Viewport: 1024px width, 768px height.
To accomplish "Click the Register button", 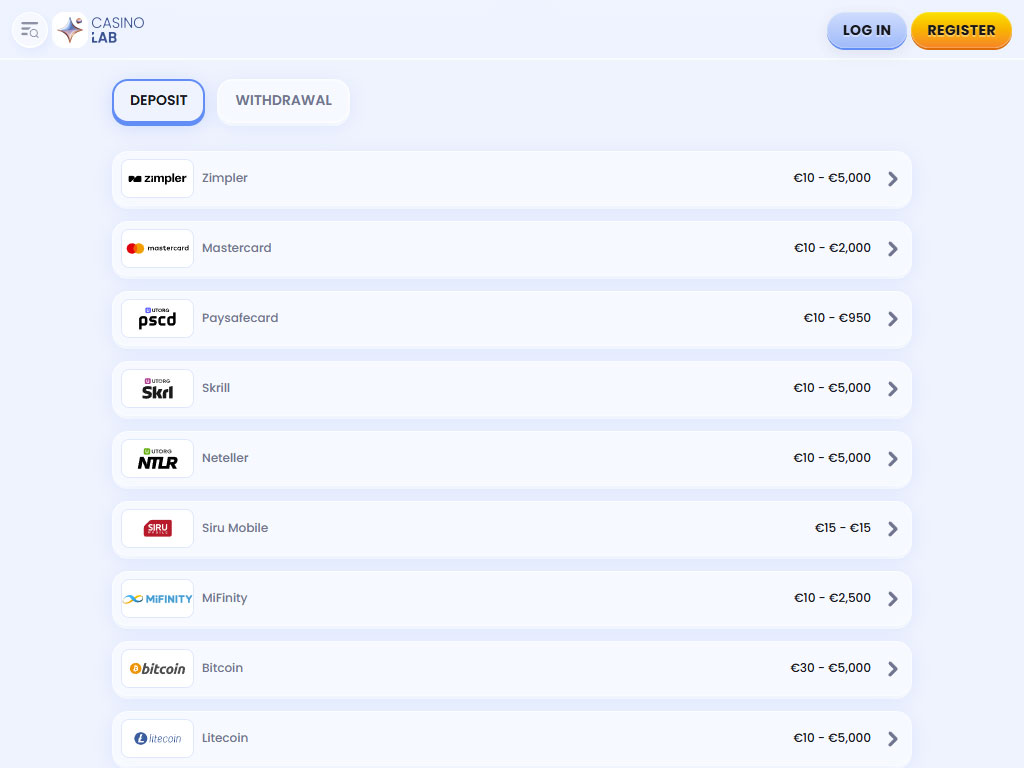I will [x=961, y=30].
